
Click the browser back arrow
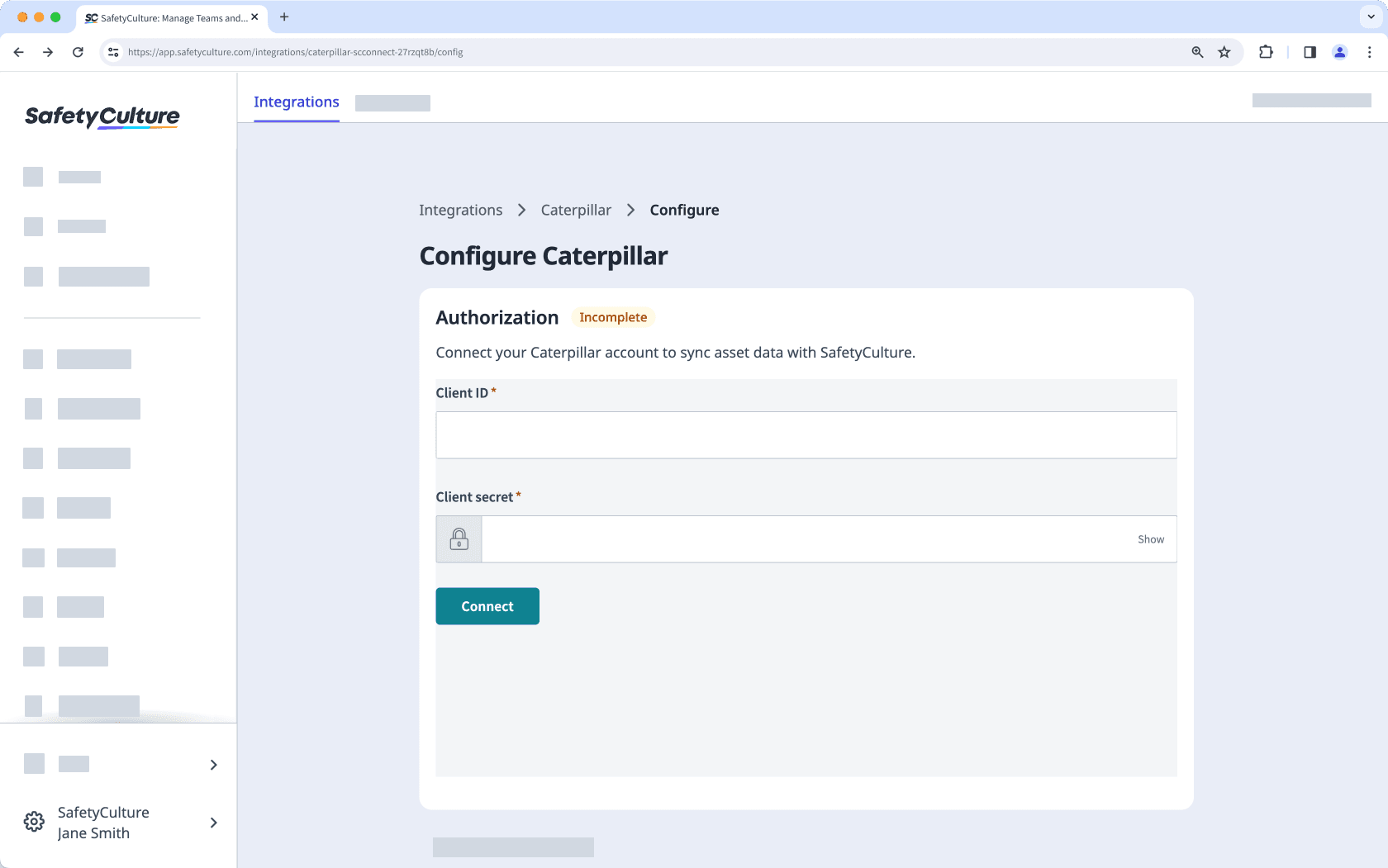pyautogui.click(x=18, y=51)
